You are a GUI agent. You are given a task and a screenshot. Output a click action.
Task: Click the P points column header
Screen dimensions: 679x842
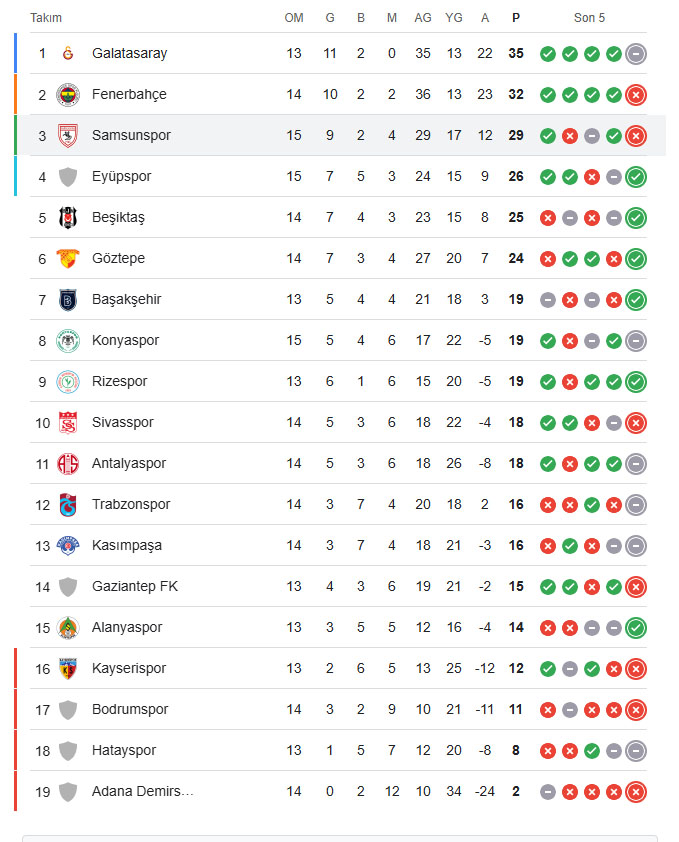click(x=516, y=18)
